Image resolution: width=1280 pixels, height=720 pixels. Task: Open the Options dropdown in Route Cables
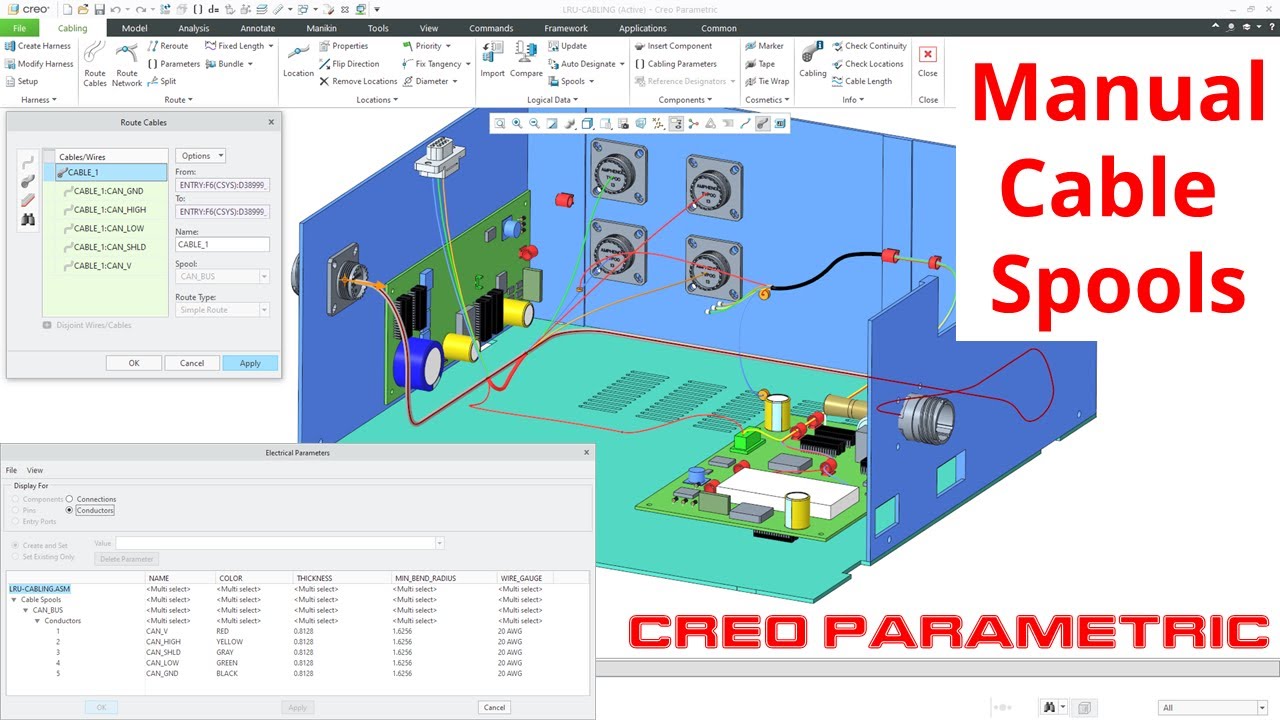[201, 156]
